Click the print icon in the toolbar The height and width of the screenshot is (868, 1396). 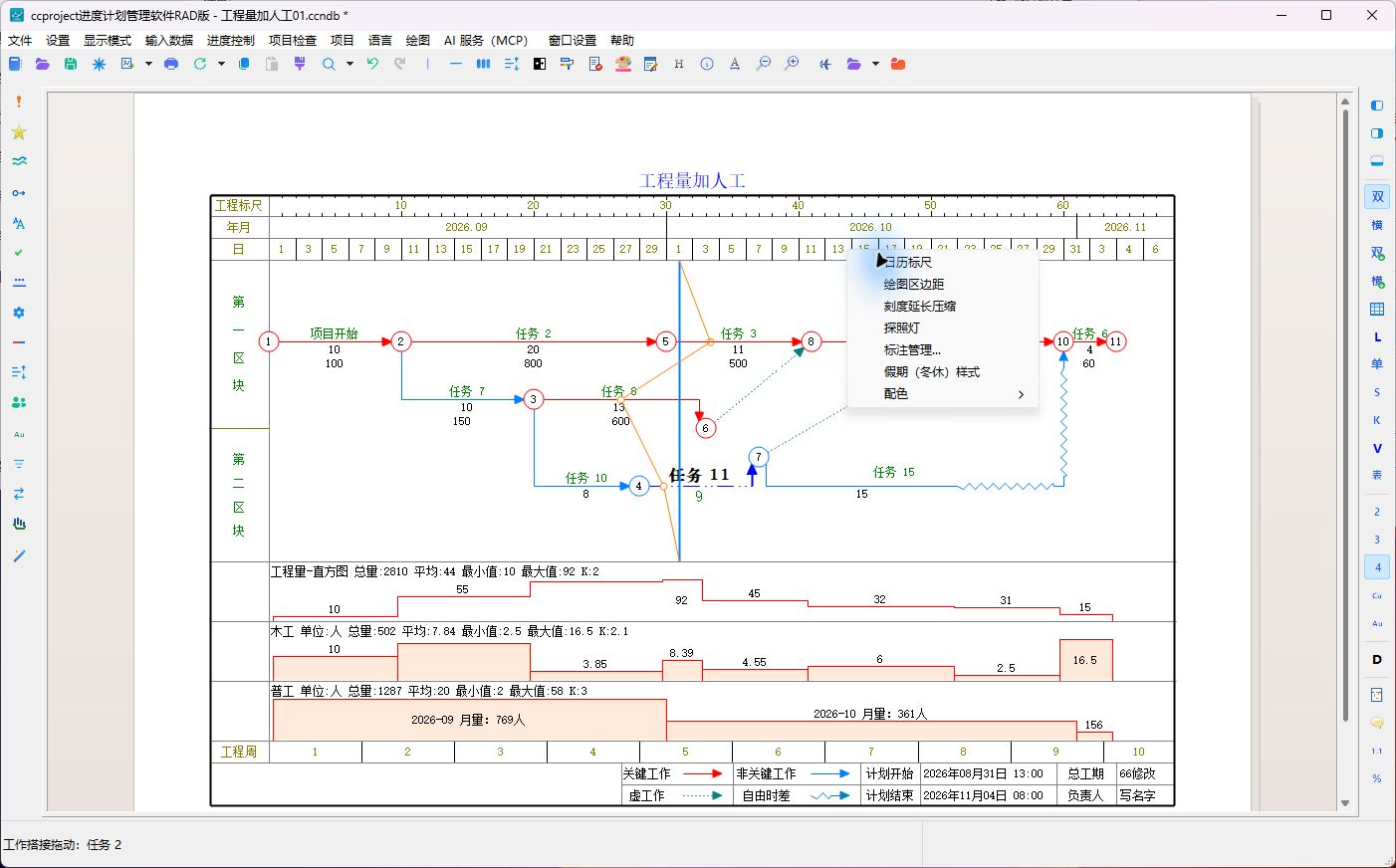[171, 64]
